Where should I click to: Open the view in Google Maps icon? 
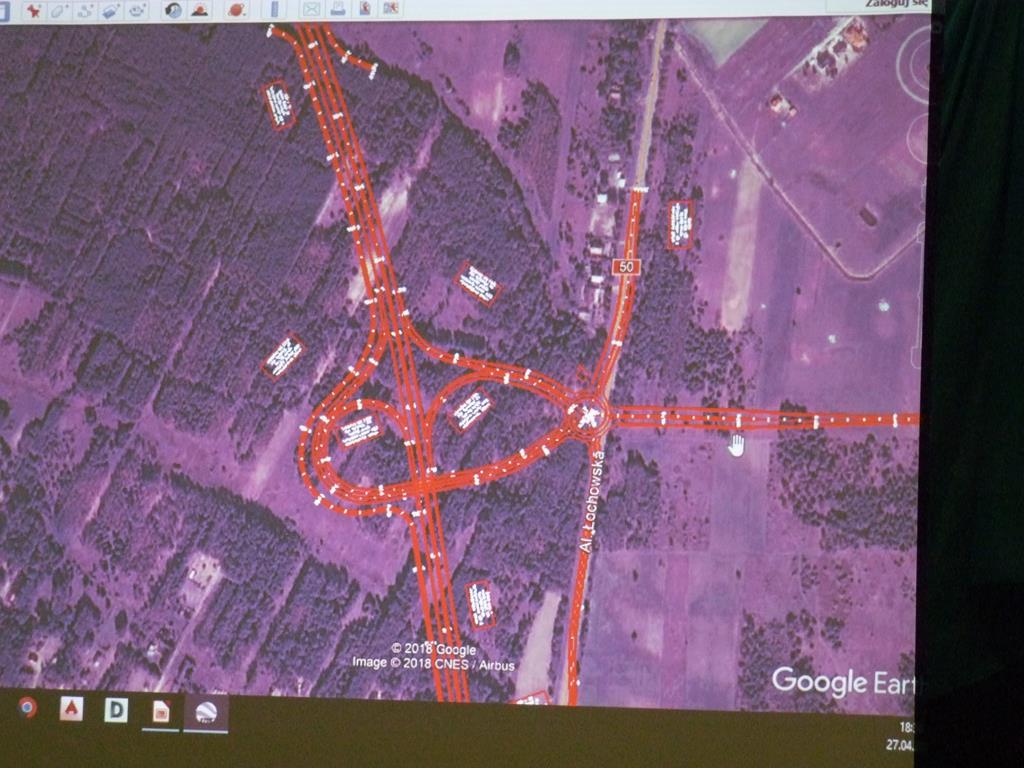pos(391,8)
